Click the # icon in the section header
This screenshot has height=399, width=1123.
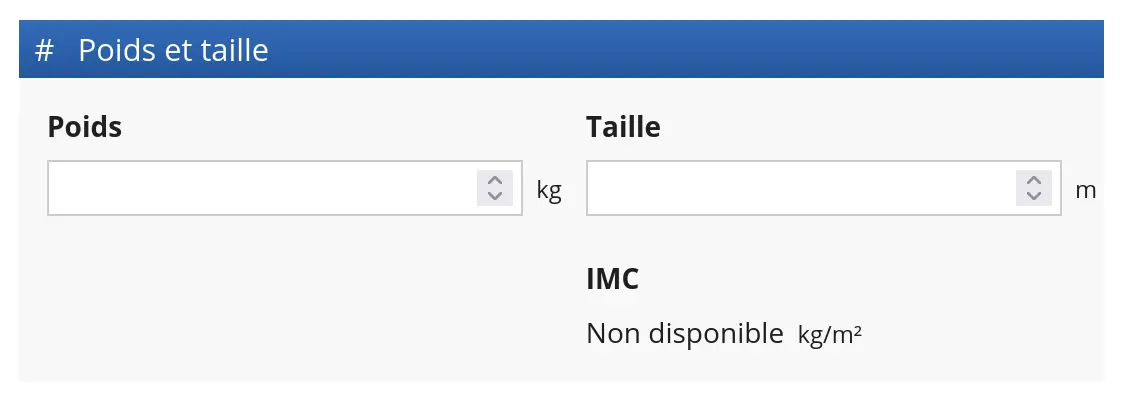click(44, 51)
